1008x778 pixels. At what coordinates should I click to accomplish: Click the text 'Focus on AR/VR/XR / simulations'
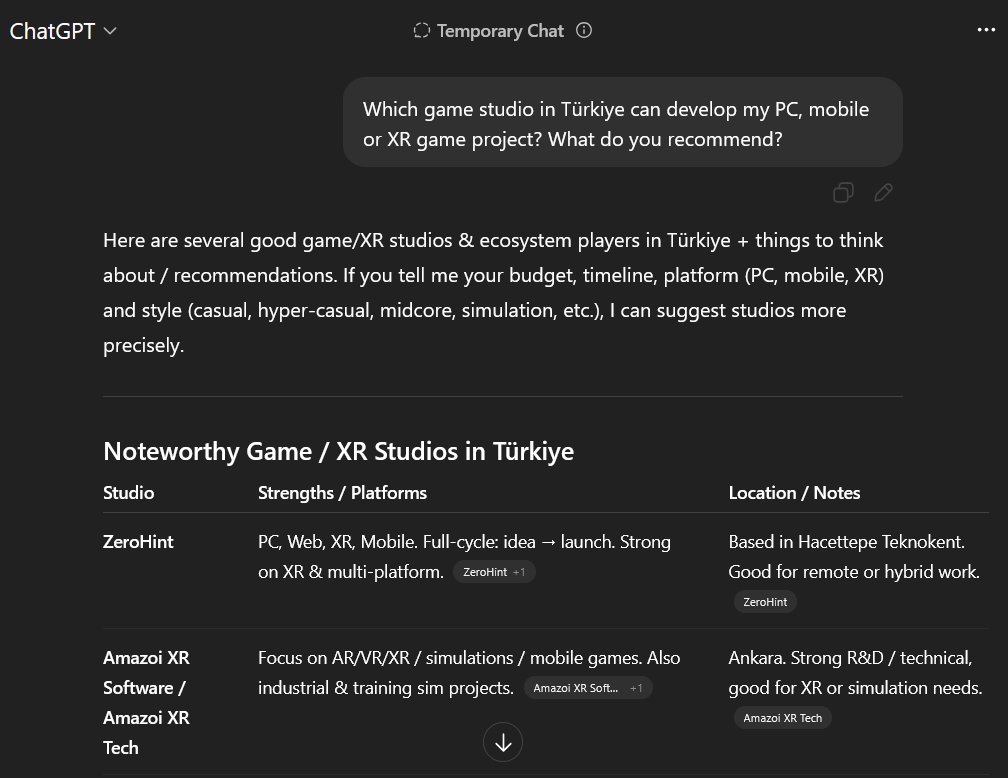[x=386, y=658]
